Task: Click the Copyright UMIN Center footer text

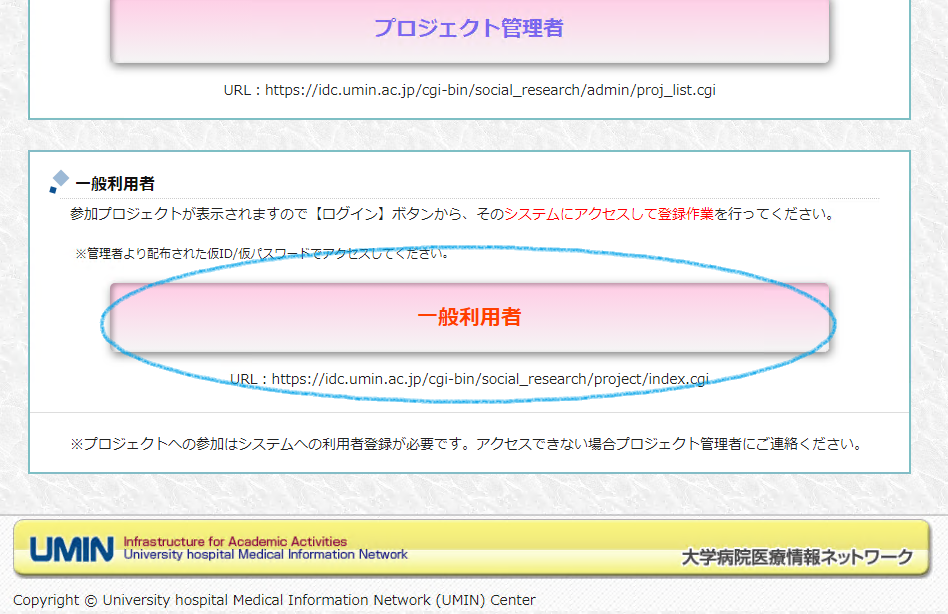Action: pyautogui.click(x=274, y=600)
